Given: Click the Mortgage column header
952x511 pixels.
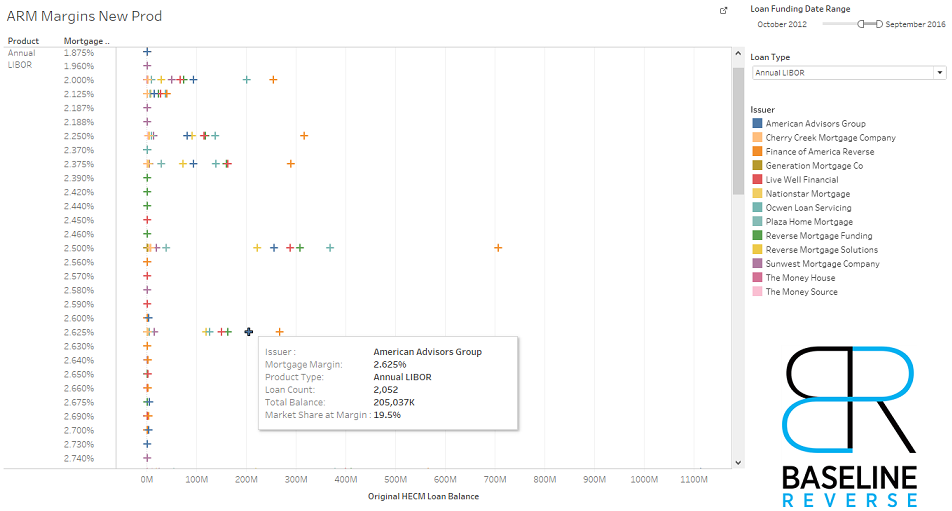Looking at the screenshot, I should click(87, 41).
